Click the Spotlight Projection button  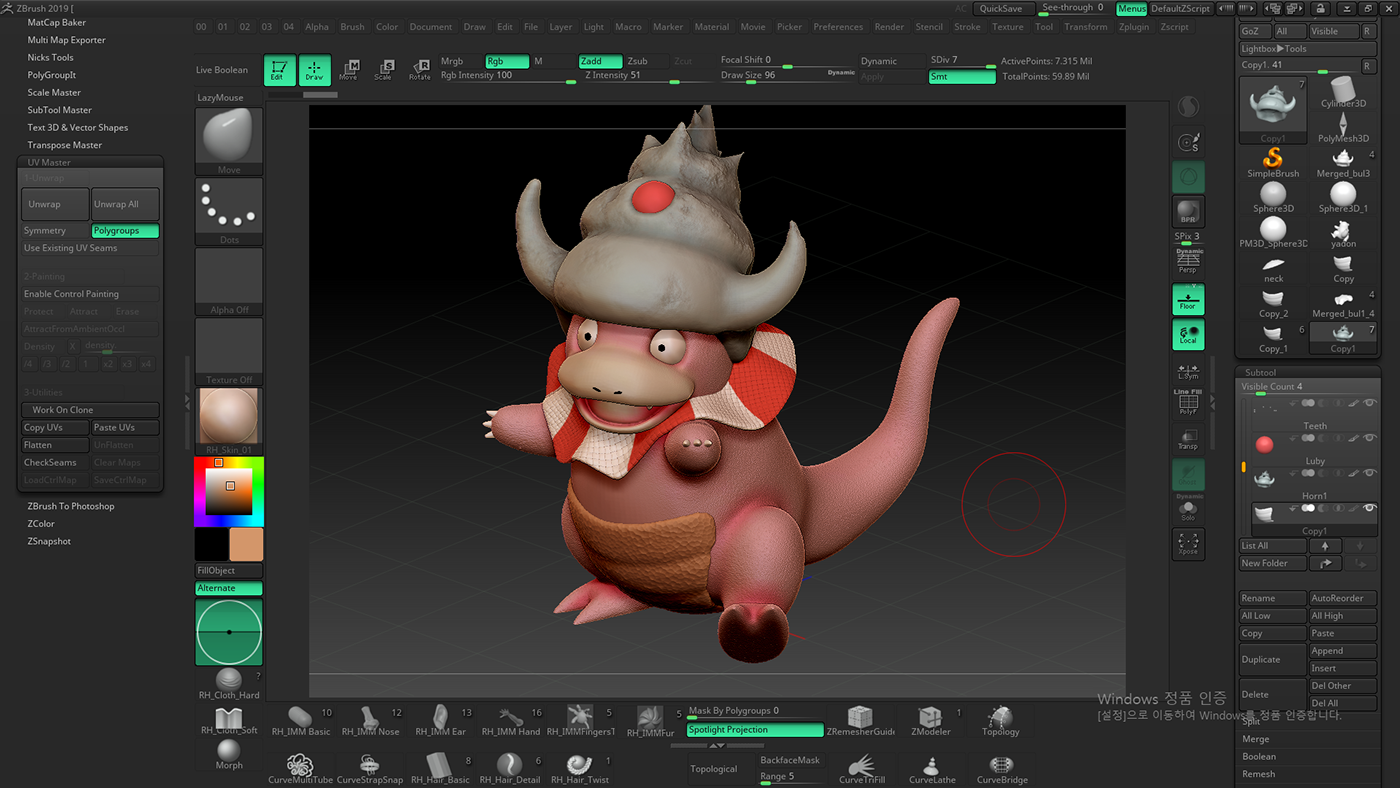pyautogui.click(x=755, y=730)
